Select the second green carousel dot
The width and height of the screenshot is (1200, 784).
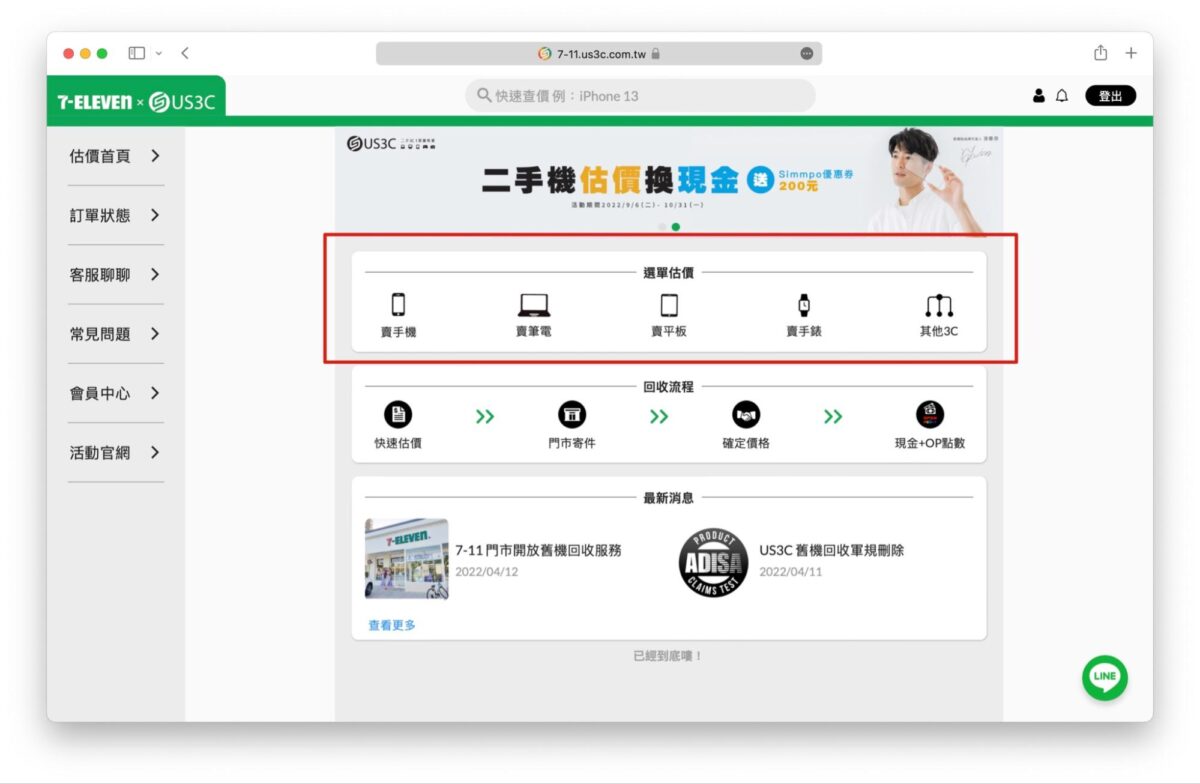[x=676, y=227]
